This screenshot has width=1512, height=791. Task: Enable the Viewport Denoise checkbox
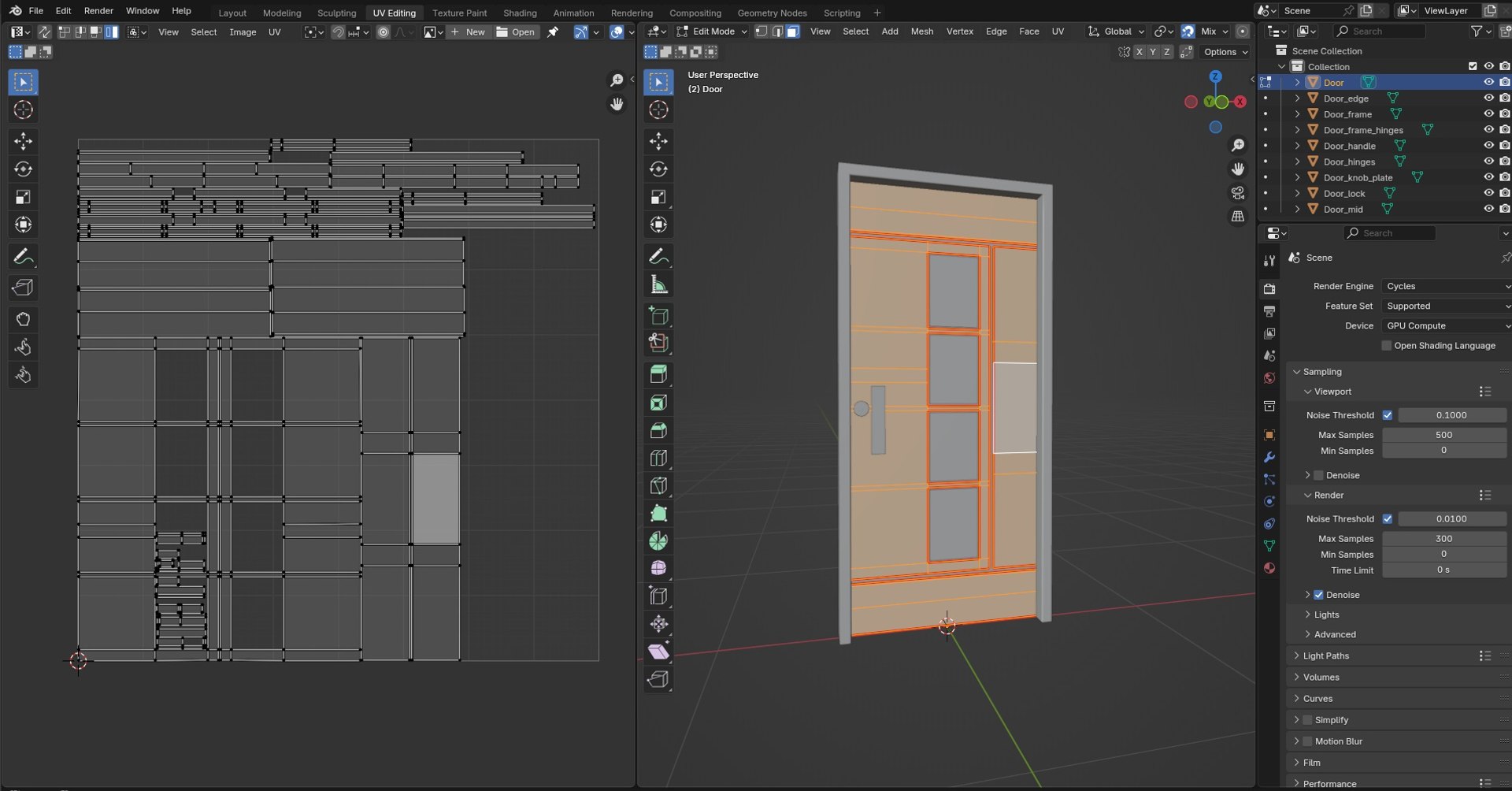pos(1318,475)
